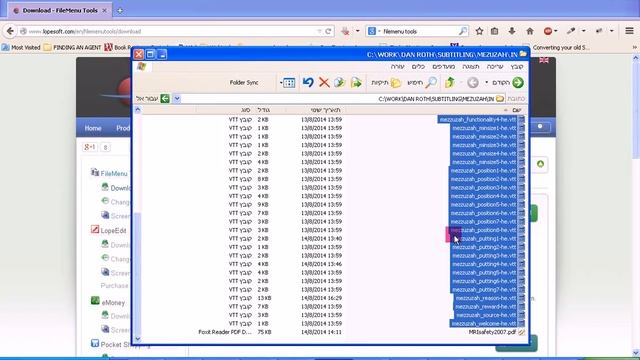
Task: Click the greyed Forward arrow in Explorer
Action: tap(473, 82)
